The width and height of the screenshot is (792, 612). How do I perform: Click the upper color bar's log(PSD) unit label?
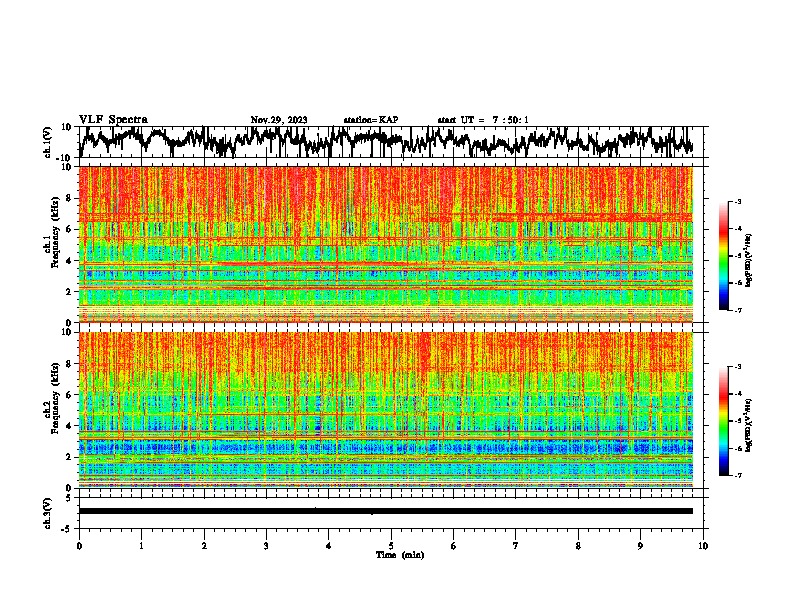[x=749, y=261]
